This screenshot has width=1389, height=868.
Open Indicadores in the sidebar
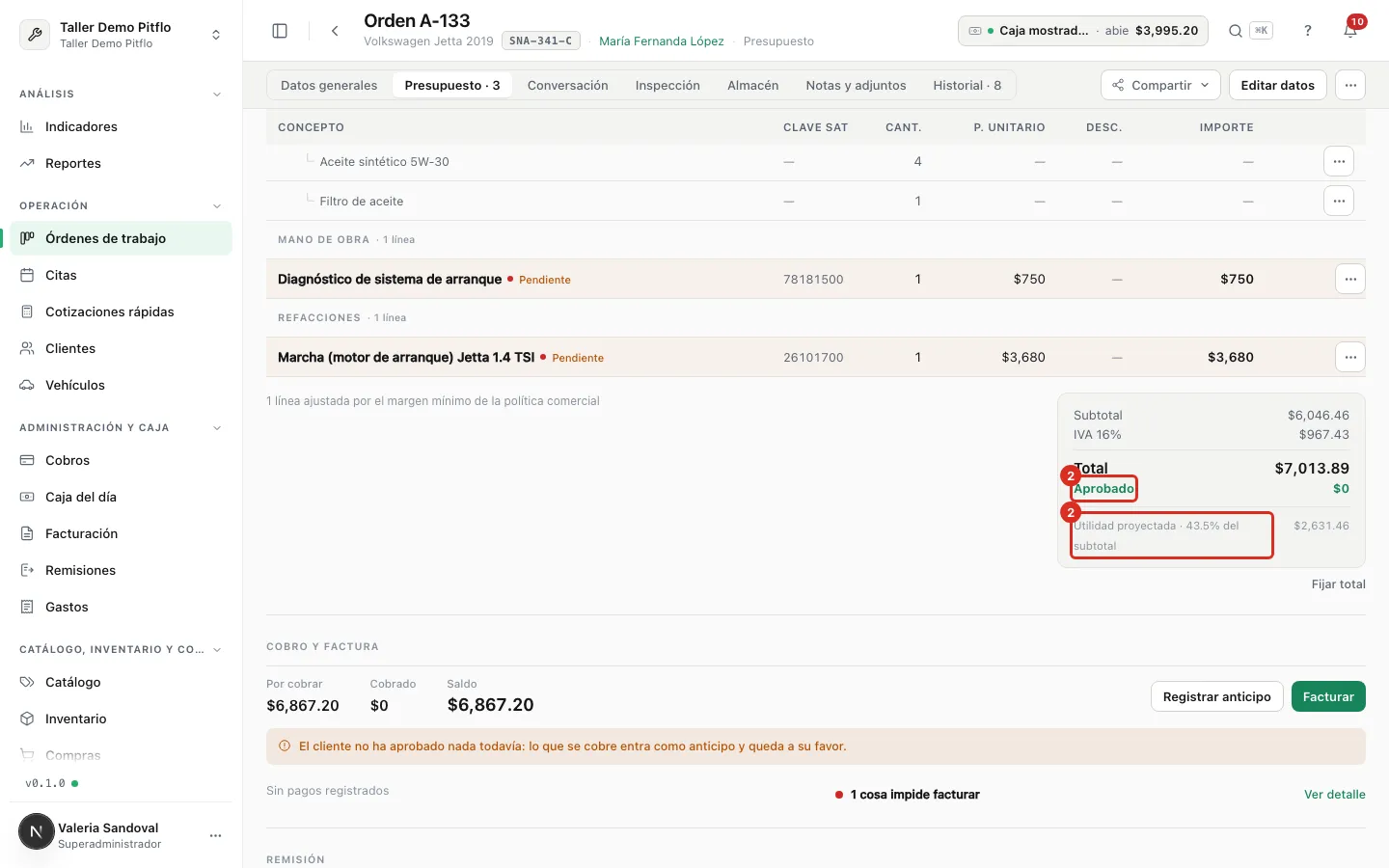point(121,126)
